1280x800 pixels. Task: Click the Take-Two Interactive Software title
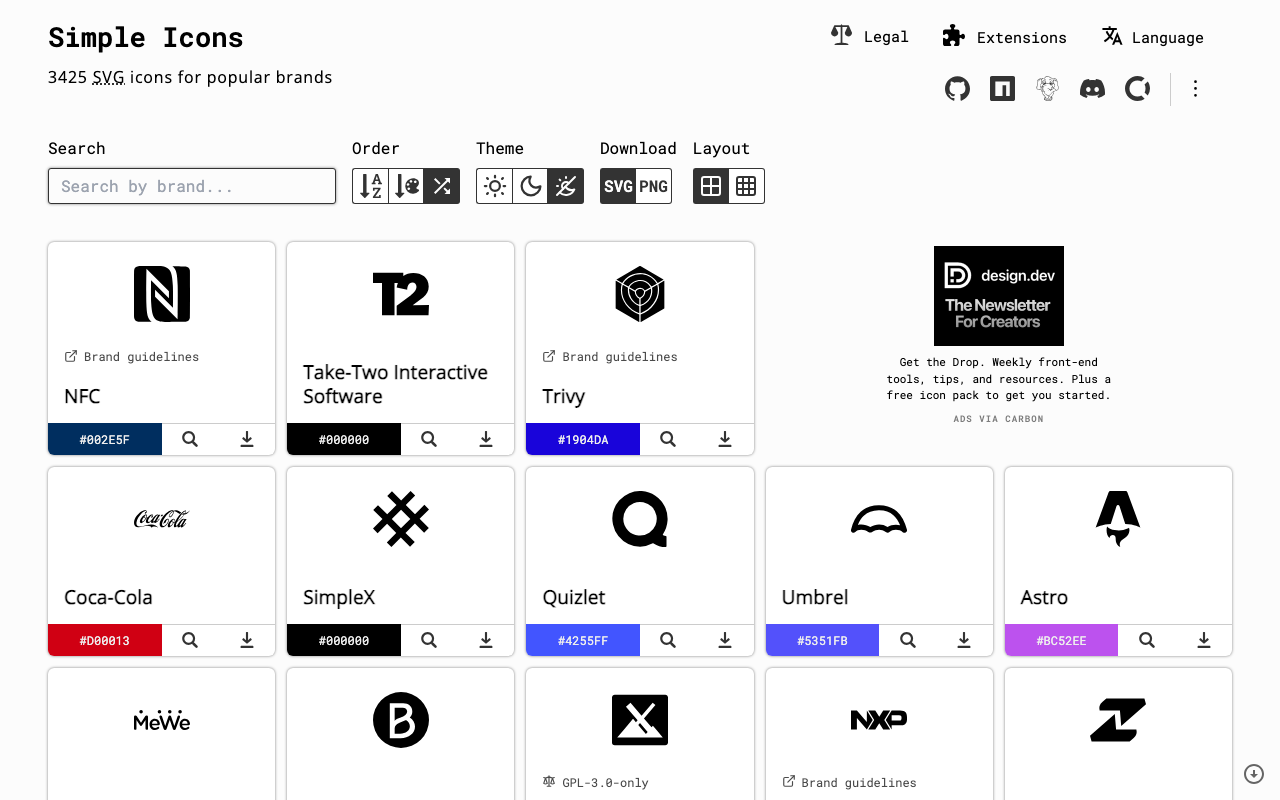click(x=396, y=384)
